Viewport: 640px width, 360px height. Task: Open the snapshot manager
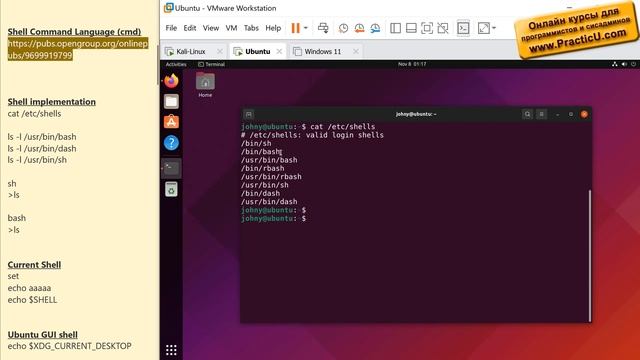click(375, 28)
